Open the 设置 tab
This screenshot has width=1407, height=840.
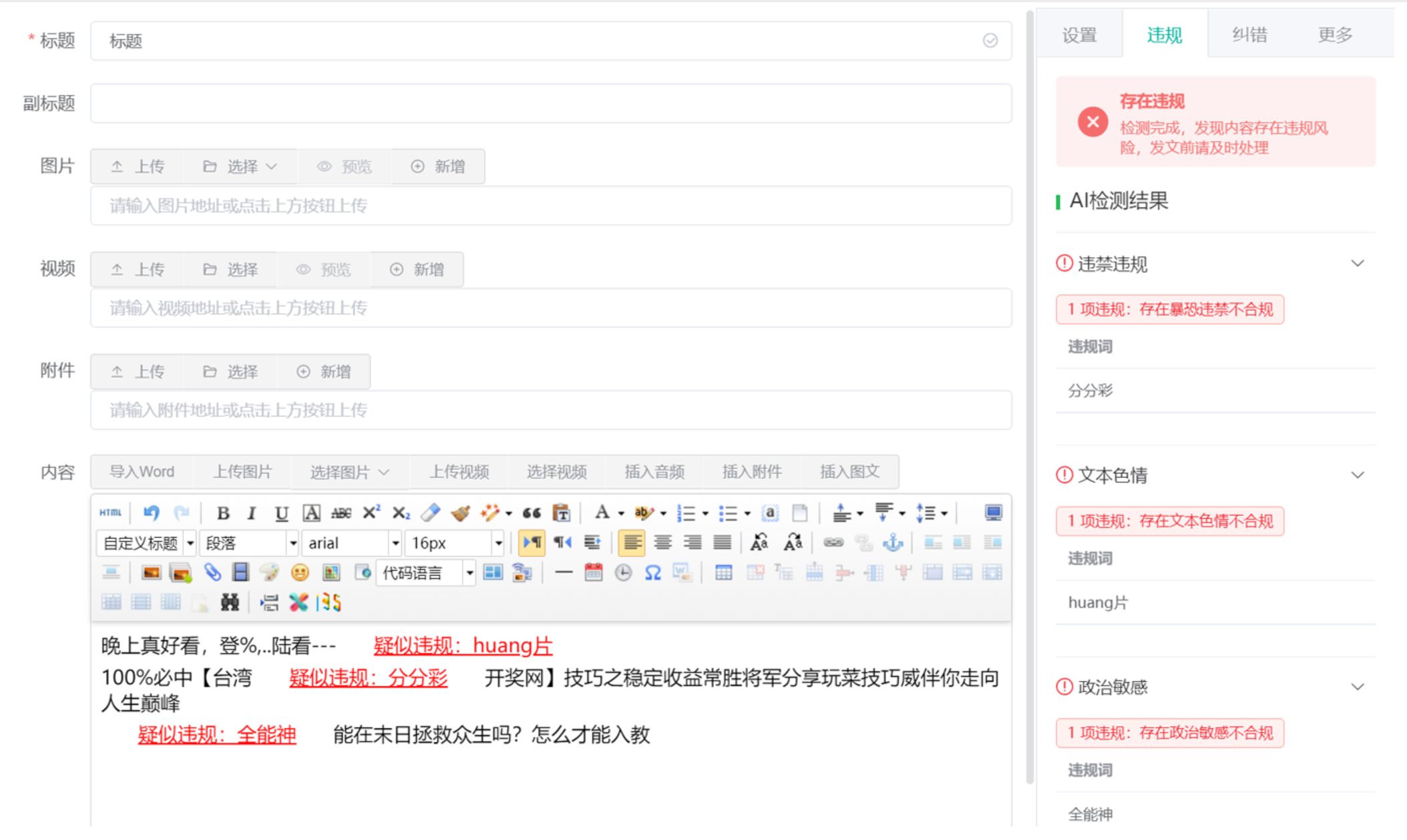[1079, 35]
